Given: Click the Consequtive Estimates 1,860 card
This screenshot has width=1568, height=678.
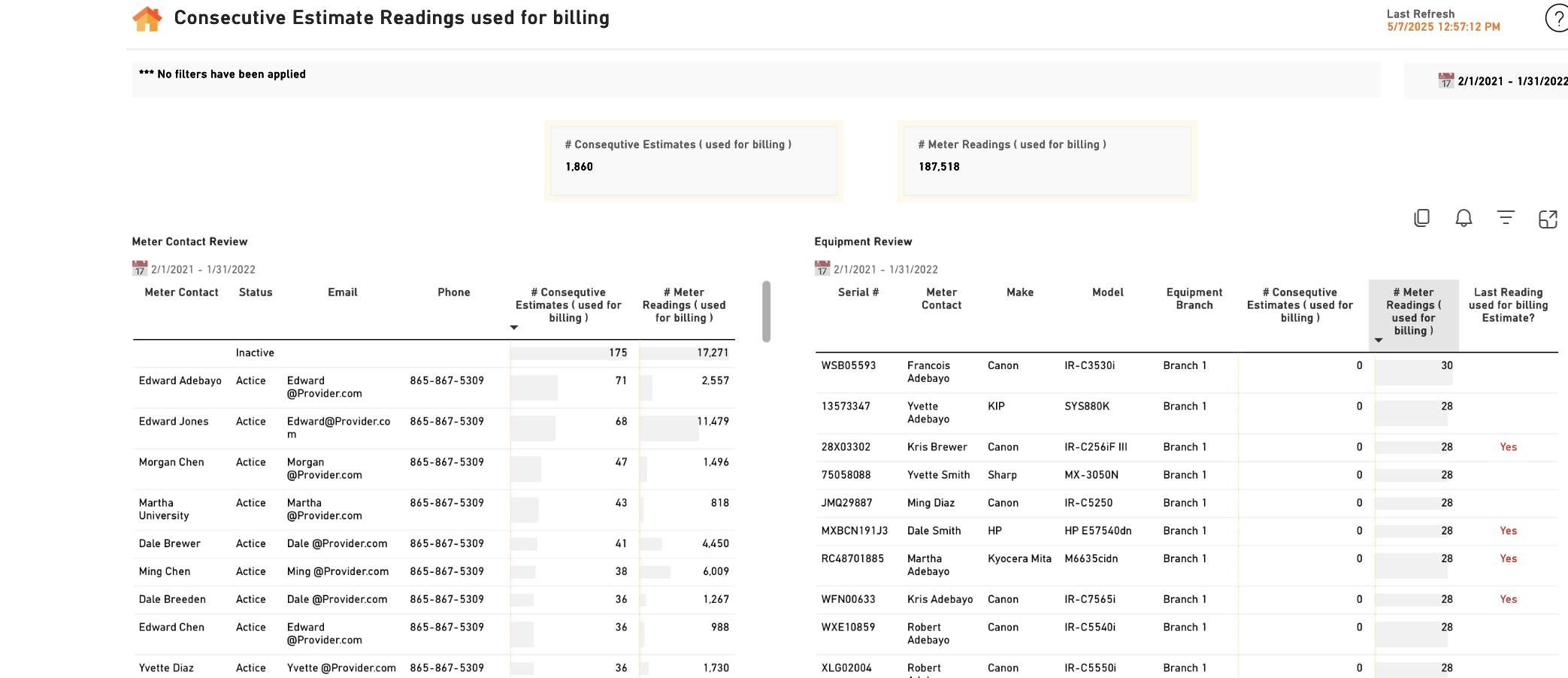Looking at the screenshot, I should coord(693,161).
